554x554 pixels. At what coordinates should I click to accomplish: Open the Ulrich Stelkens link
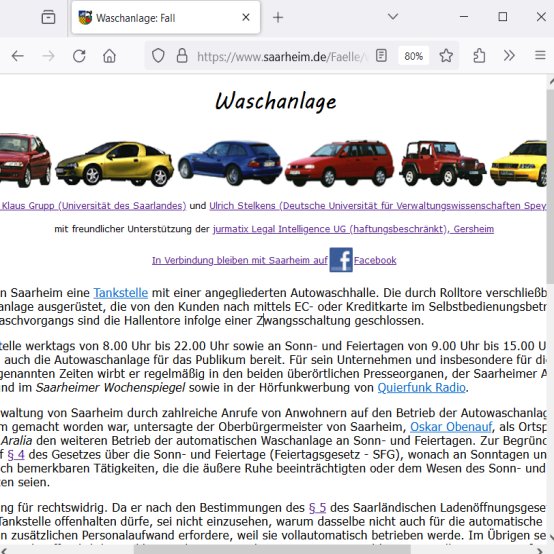tap(378, 206)
